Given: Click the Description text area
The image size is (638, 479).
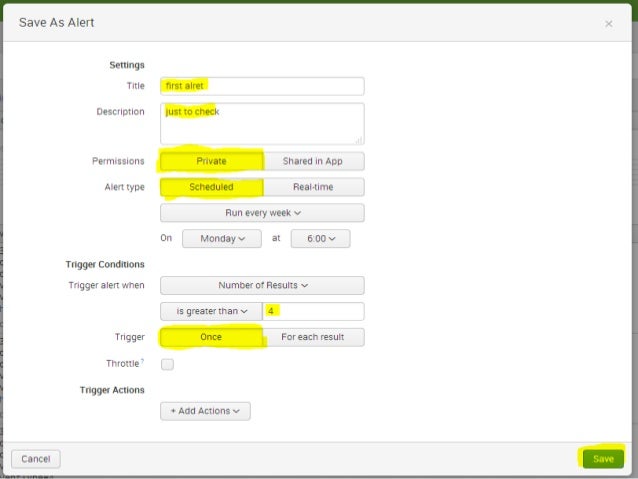Looking at the screenshot, I should (x=262, y=124).
